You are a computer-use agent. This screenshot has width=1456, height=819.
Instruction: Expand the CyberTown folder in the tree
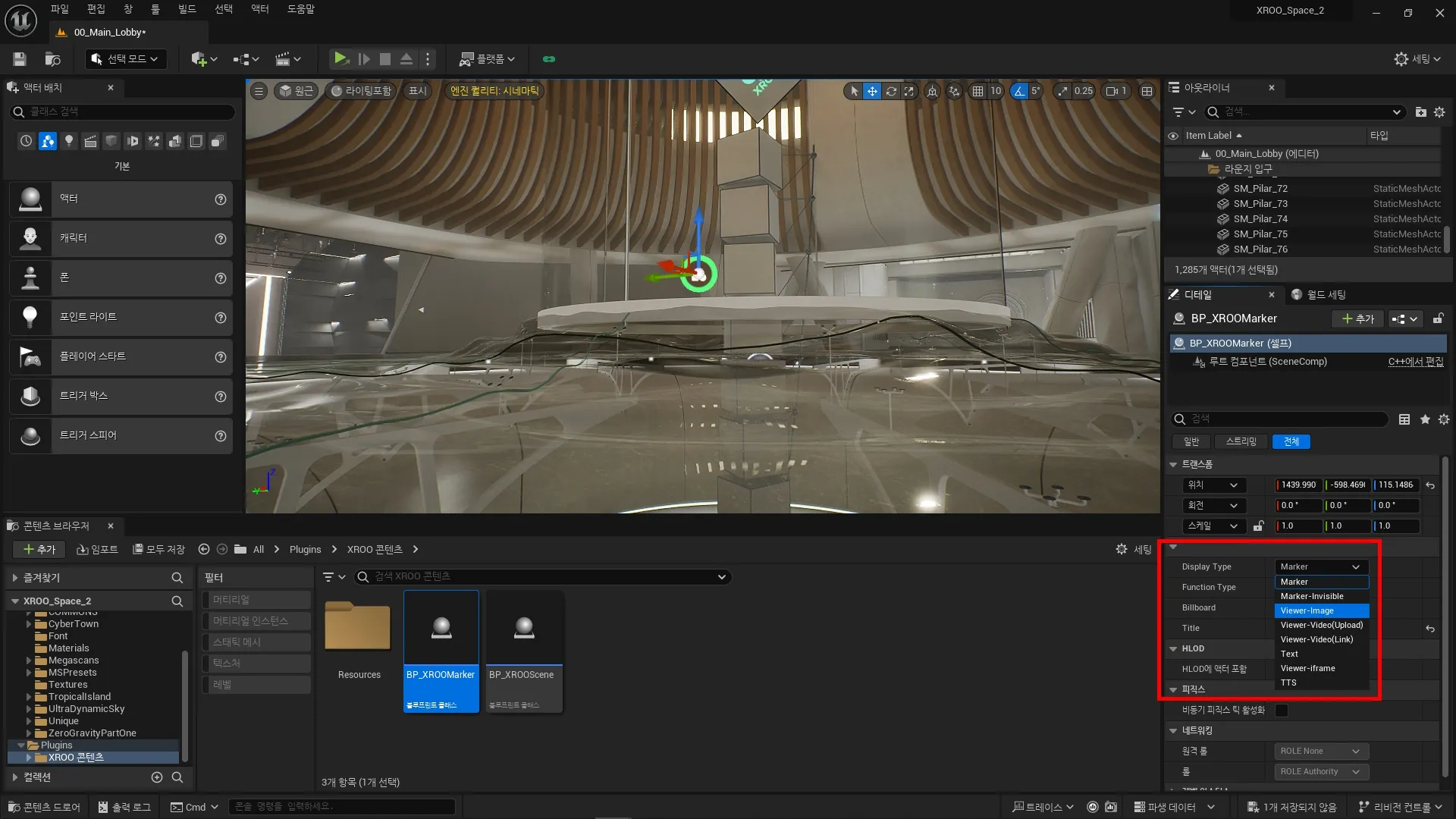pyautogui.click(x=29, y=624)
